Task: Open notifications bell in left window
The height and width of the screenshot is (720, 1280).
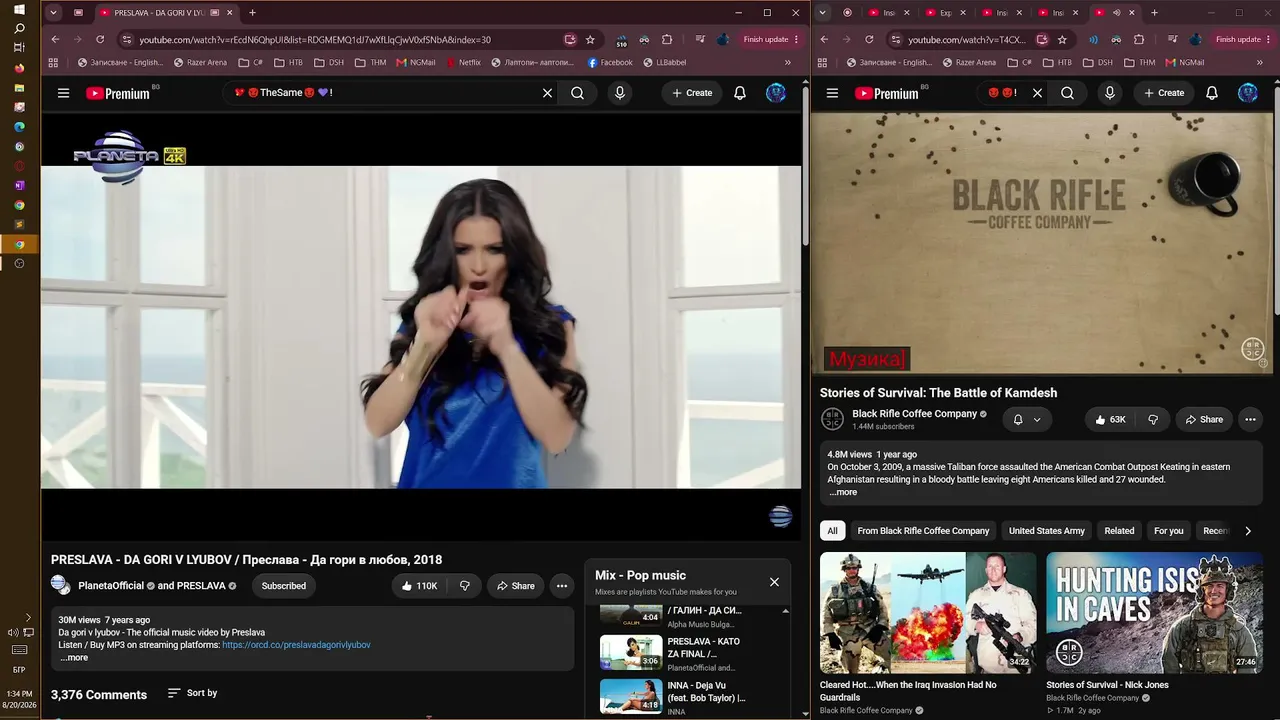Action: click(x=740, y=93)
